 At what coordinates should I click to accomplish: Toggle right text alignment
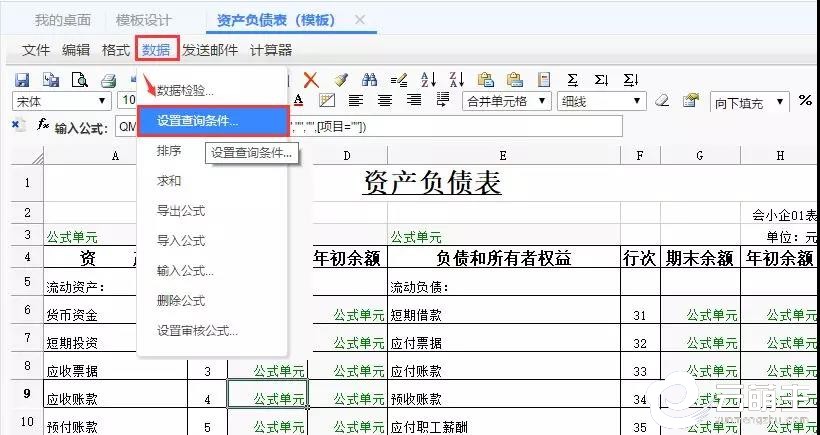[413, 101]
